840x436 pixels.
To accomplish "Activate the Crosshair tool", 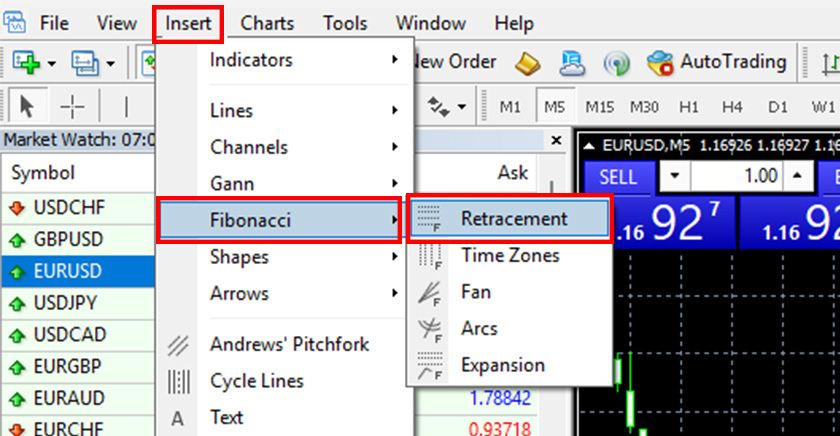I will (x=72, y=106).
